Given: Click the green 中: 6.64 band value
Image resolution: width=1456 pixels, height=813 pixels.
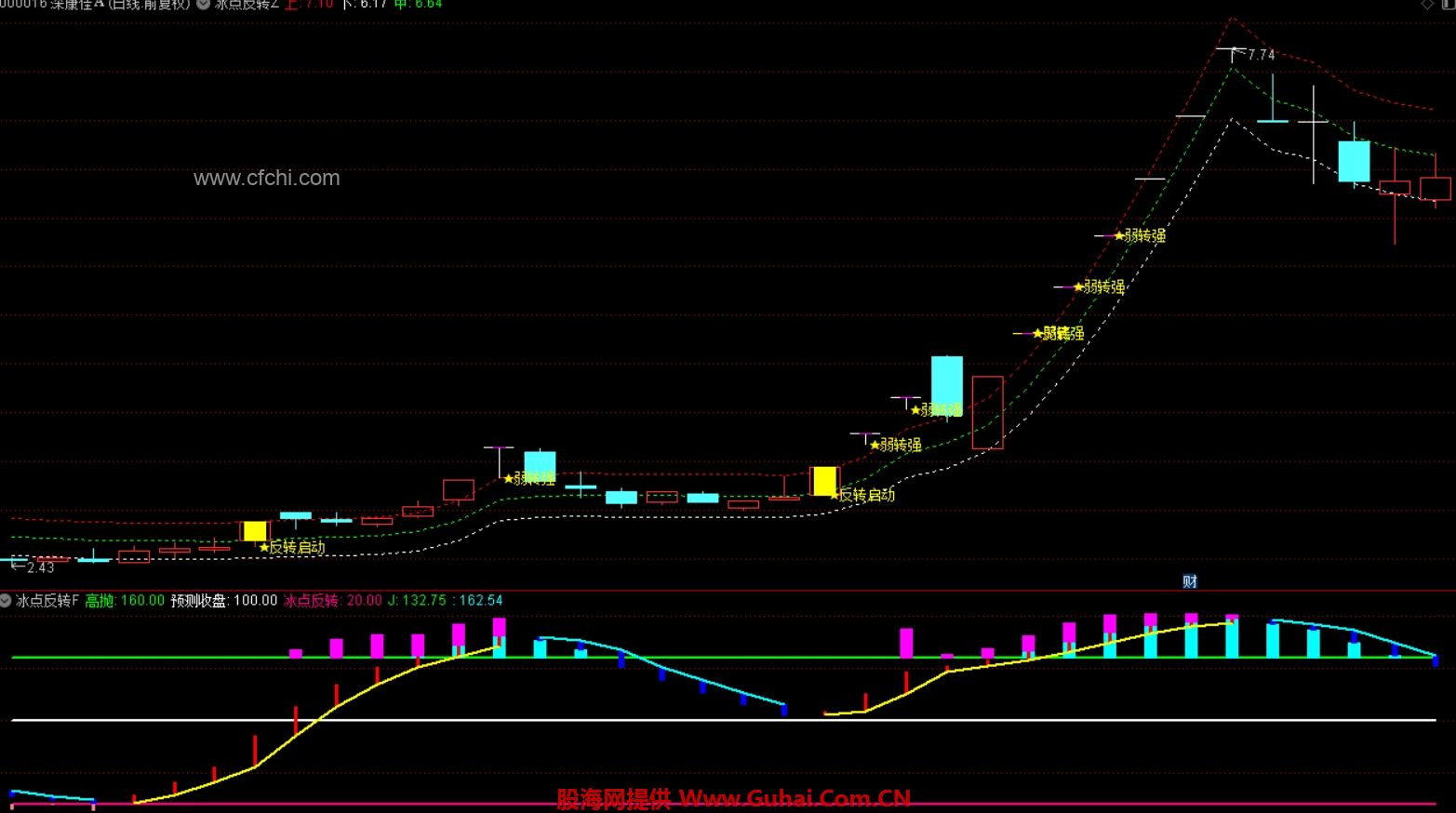Looking at the screenshot, I should point(419,5).
